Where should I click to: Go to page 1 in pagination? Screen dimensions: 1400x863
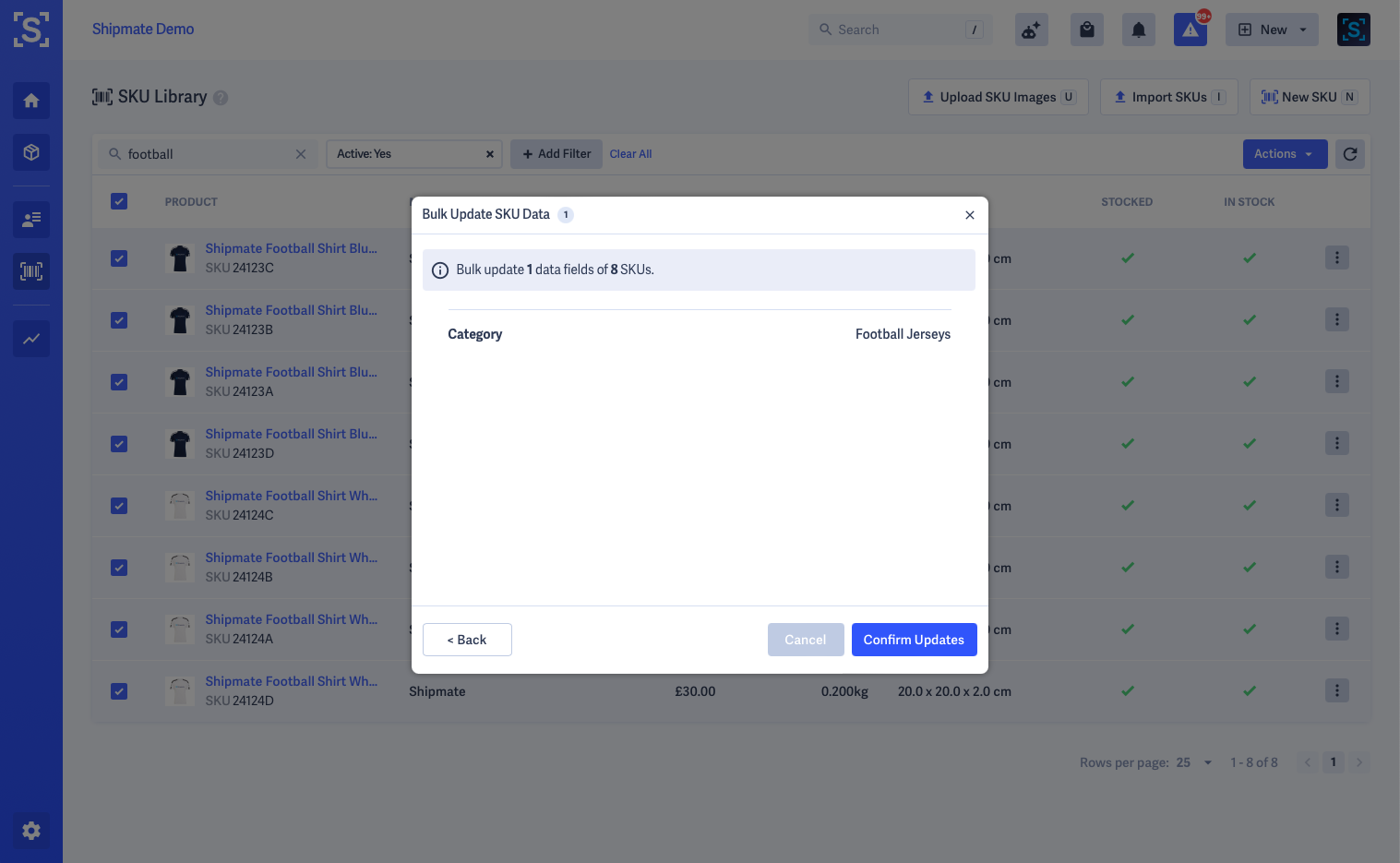(x=1333, y=762)
